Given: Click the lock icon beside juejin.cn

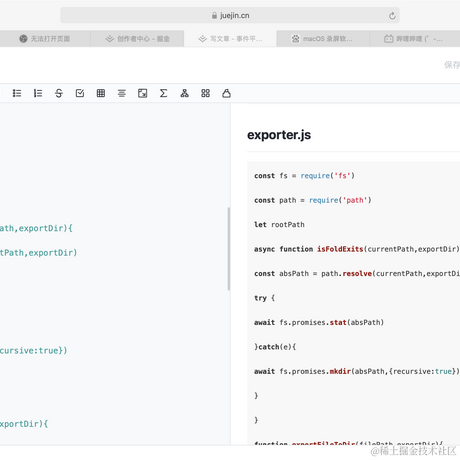Looking at the screenshot, I should point(214,16).
